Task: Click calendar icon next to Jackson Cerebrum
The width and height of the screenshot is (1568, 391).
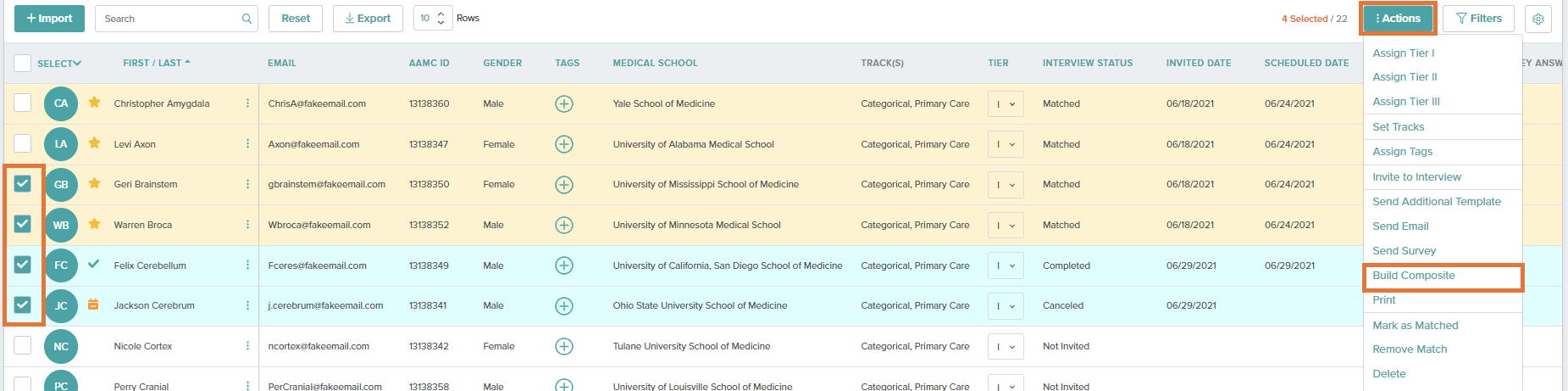Action: click(94, 304)
